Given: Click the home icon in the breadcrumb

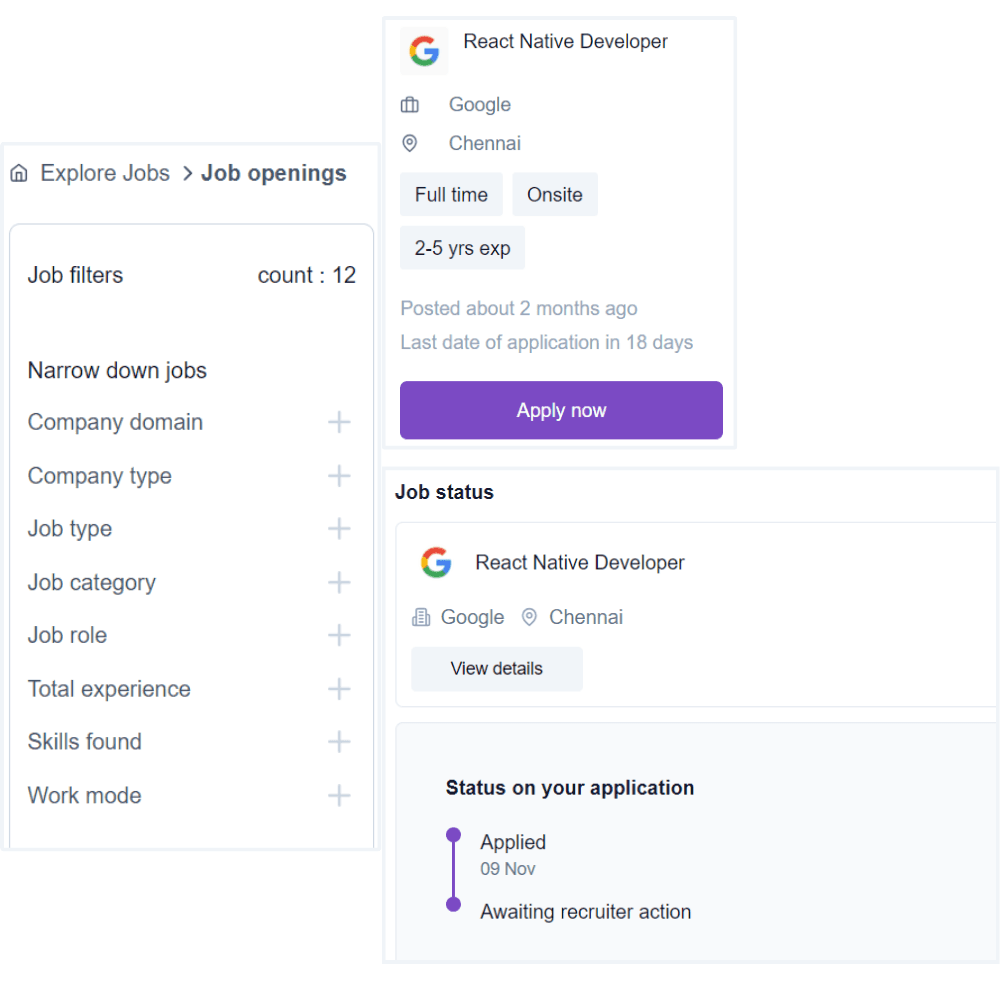Looking at the screenshot, I should coord(19,174).
